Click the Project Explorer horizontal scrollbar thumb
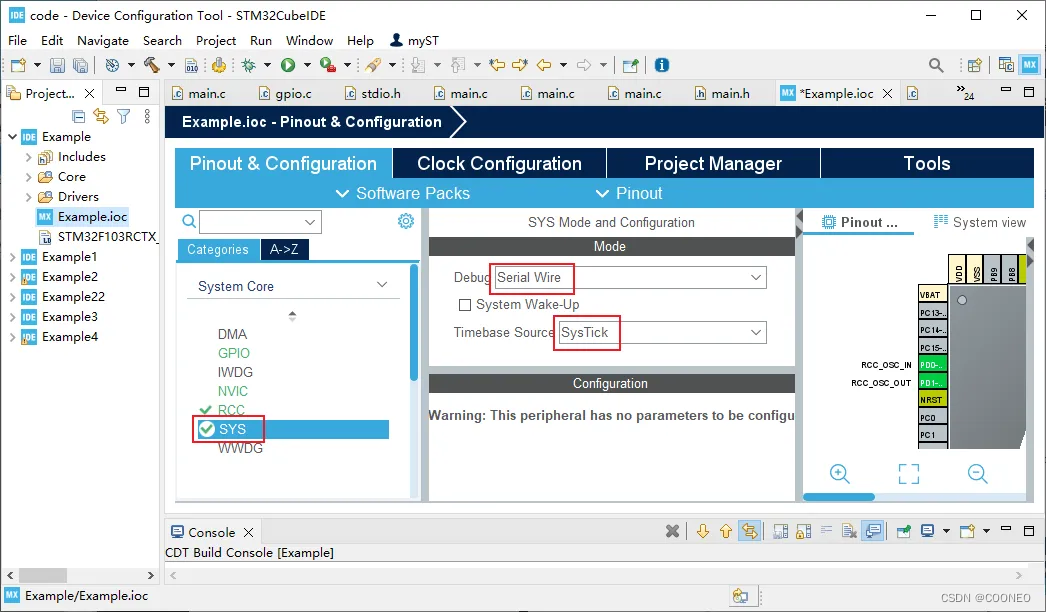Screen dimensions: 1046x612 [x=43, y=575]
